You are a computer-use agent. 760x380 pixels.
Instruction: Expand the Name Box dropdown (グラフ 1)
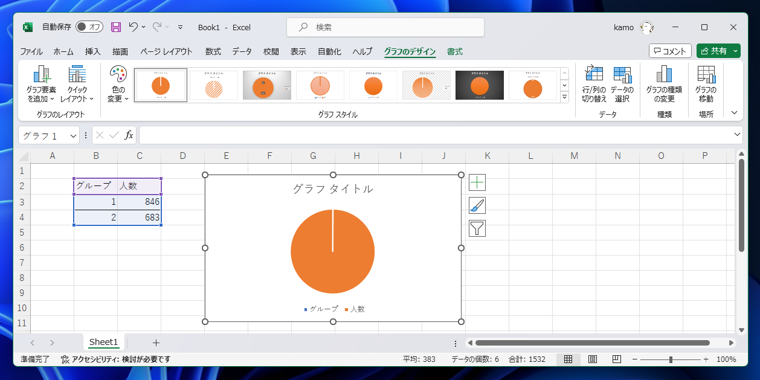click(x=74, y=136)
